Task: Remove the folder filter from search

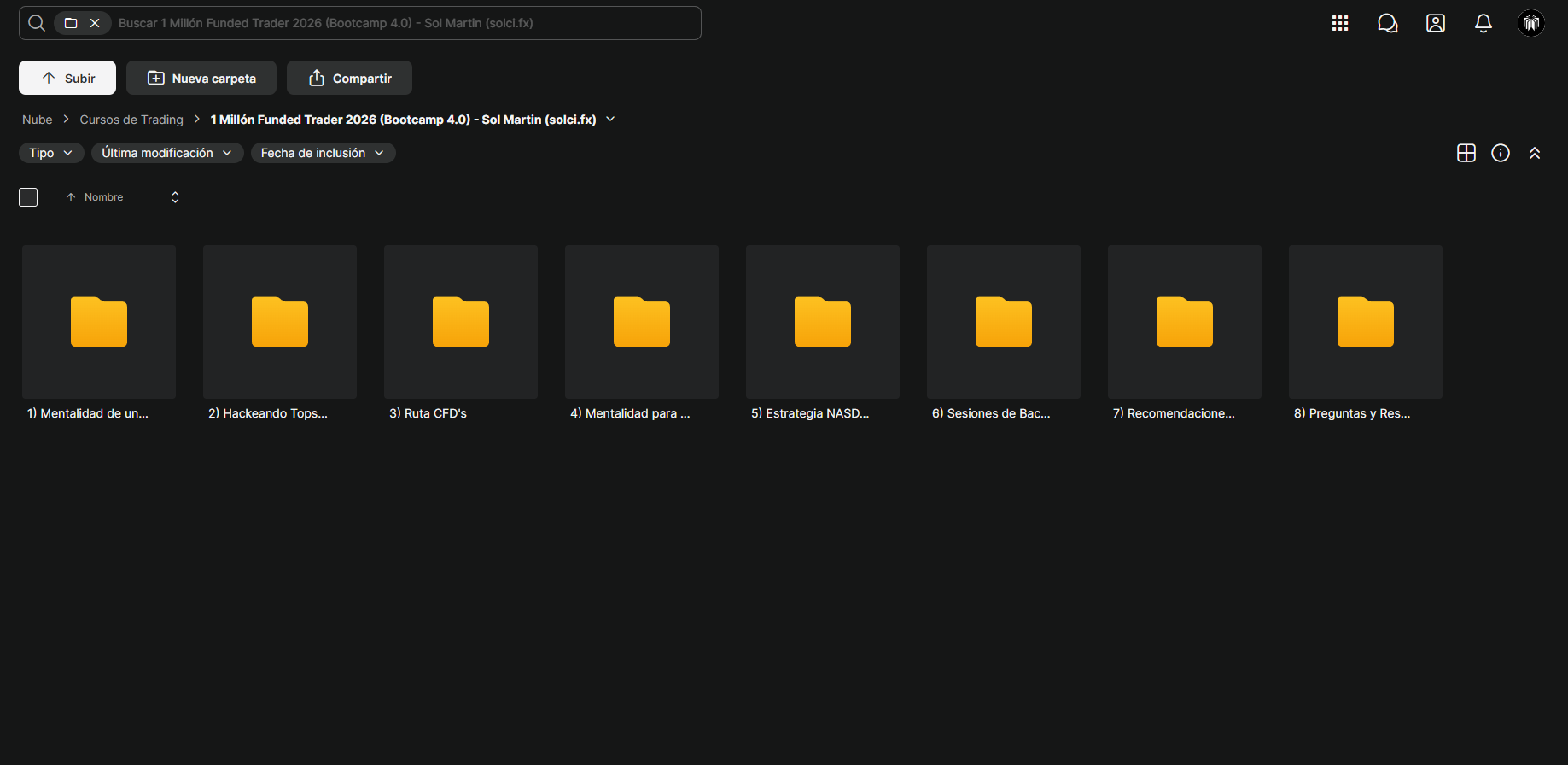Action: point(95,23)
